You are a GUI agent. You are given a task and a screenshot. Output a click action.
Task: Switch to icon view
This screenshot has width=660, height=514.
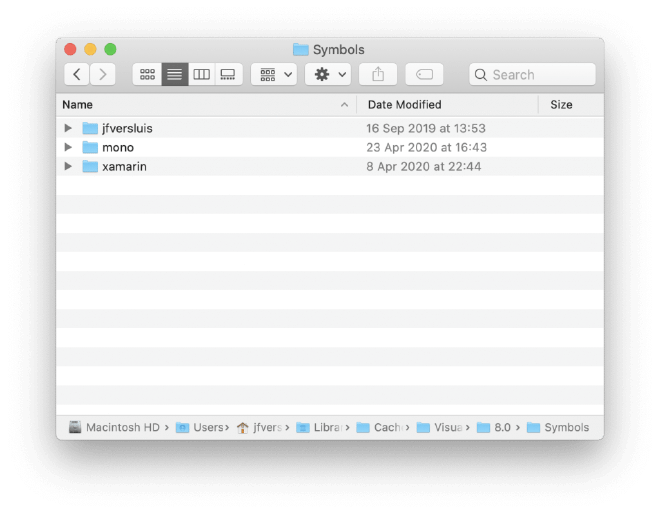pos(147,75)
